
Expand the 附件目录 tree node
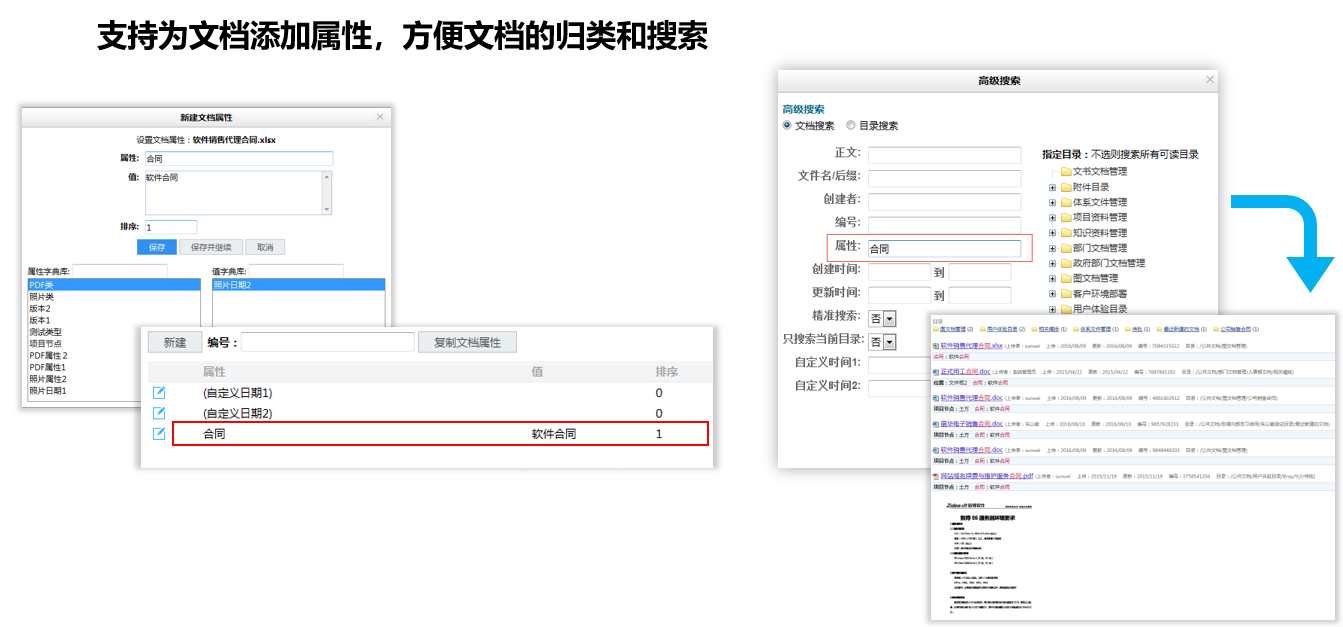click(x=1052, y=187)
